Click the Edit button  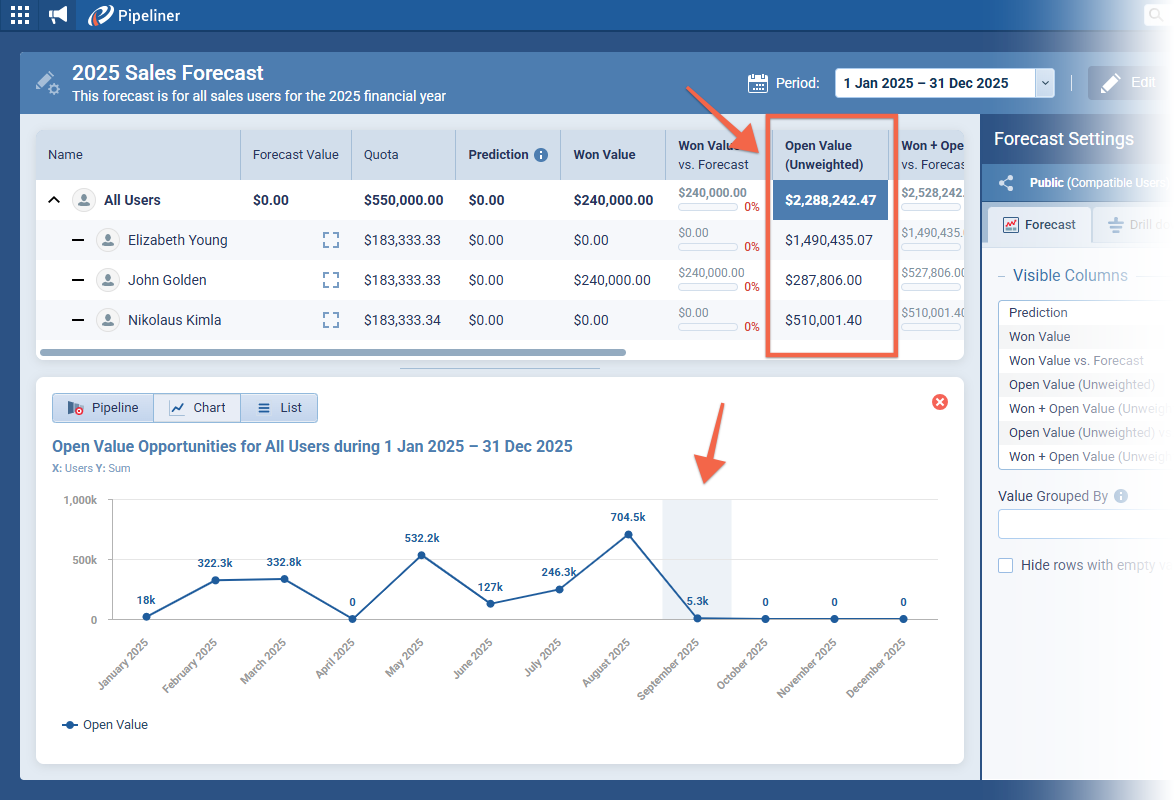coord(1127,83)
